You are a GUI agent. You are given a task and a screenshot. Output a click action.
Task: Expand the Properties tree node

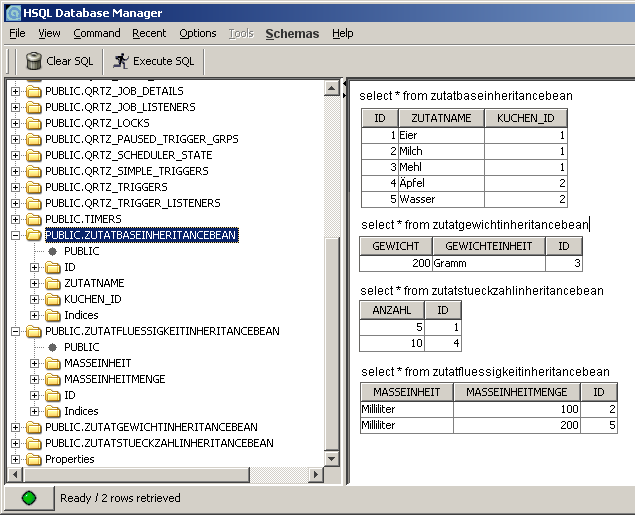pos(15,459)
